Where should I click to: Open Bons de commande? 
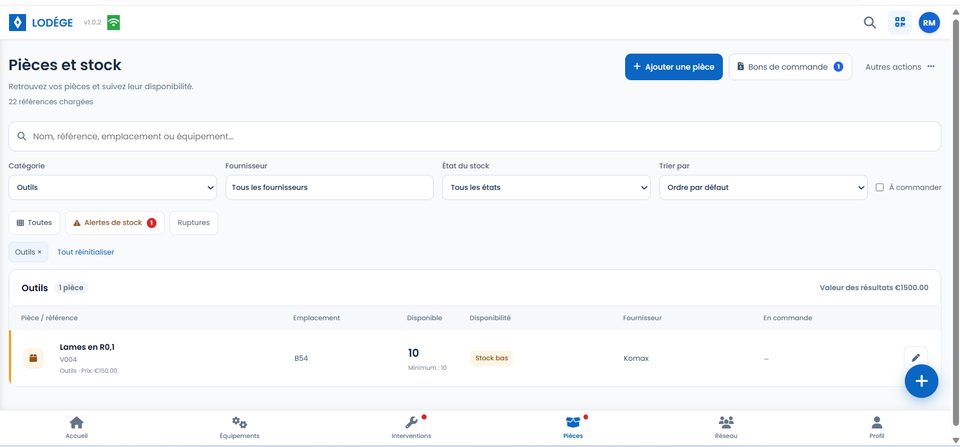click(x=790, y=67)
